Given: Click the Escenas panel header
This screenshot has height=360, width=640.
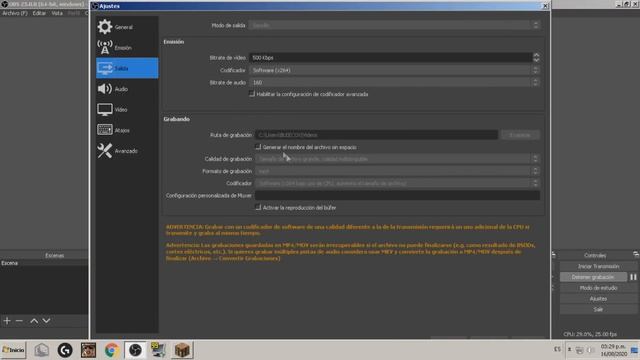Looking at the screenshot, I should pyautogui.click(x=54, y=256).
